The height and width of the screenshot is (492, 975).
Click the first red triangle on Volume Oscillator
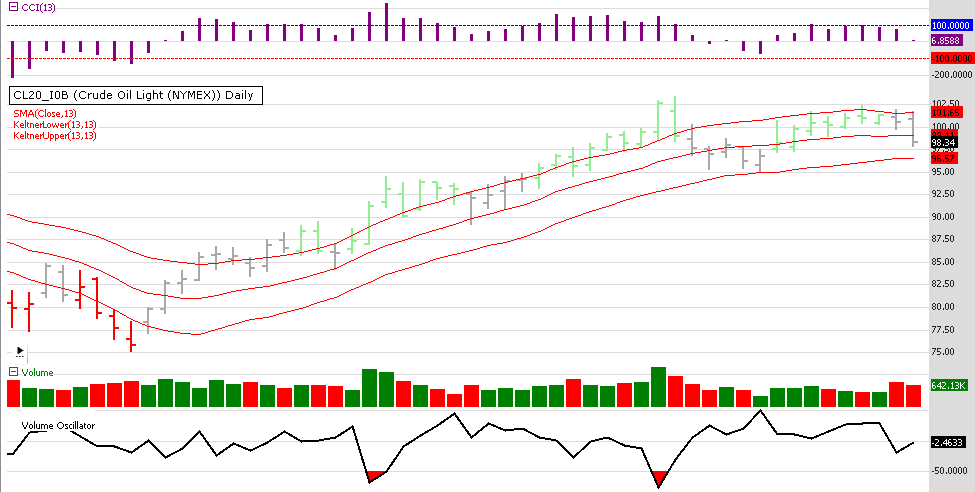[x=375, y=475]
